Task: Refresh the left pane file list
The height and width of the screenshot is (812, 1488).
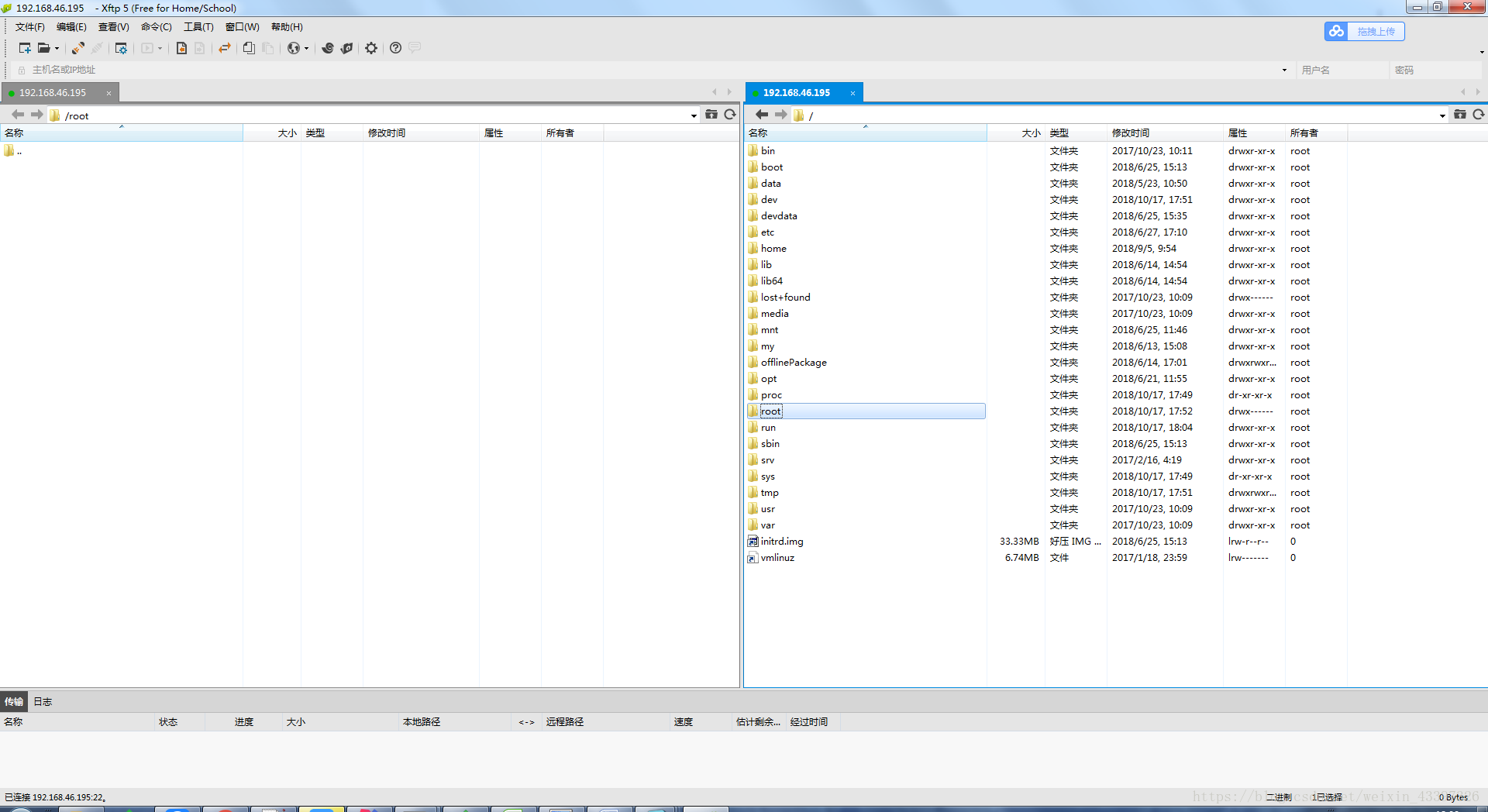Action: pyautogui.click(x=729, y=115)
